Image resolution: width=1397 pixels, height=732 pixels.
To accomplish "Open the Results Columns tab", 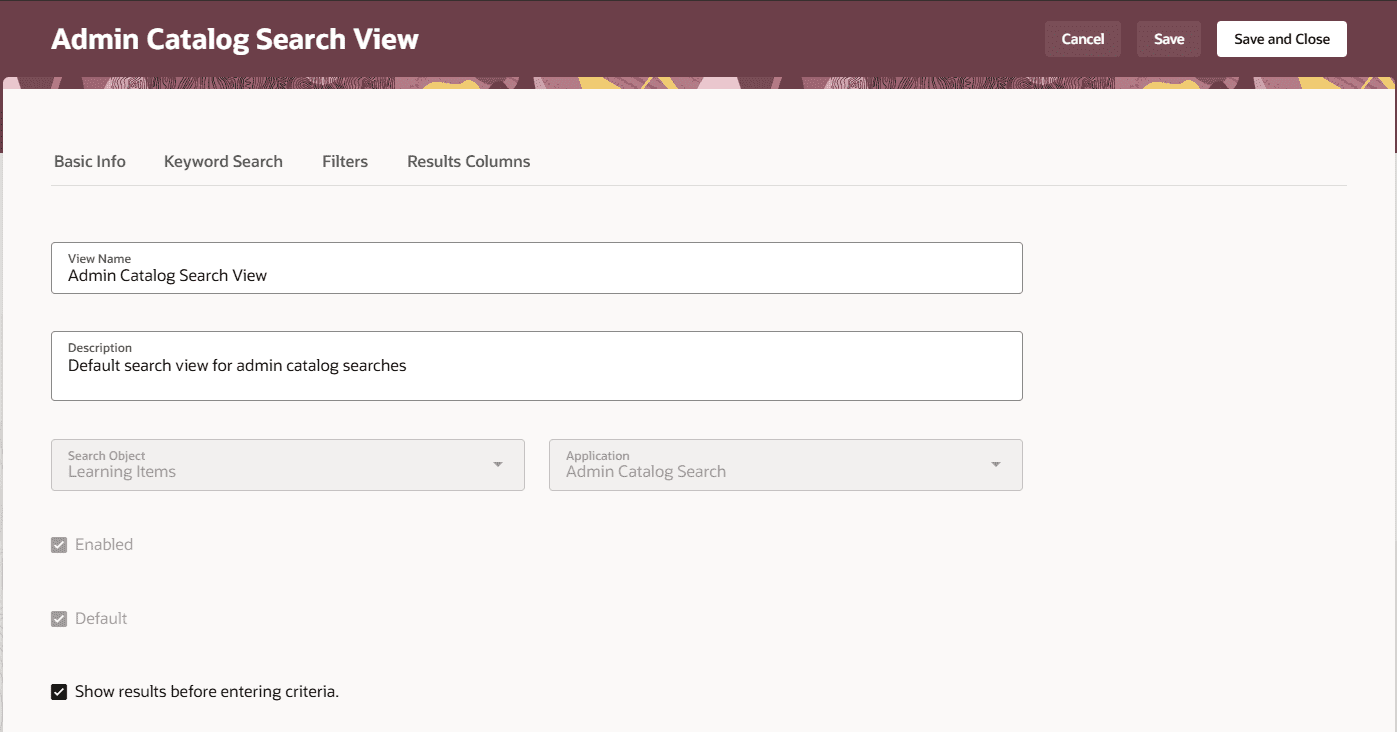I will point(469,161).
